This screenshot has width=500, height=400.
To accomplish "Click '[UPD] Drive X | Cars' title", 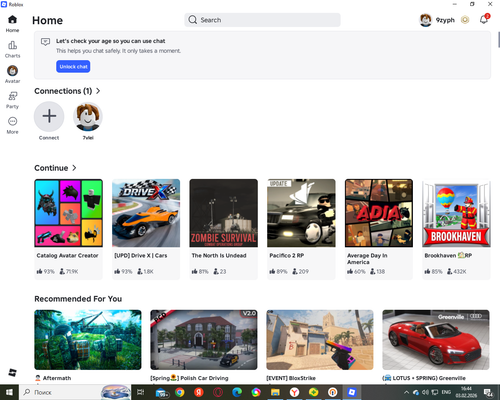I will point(141,255).
